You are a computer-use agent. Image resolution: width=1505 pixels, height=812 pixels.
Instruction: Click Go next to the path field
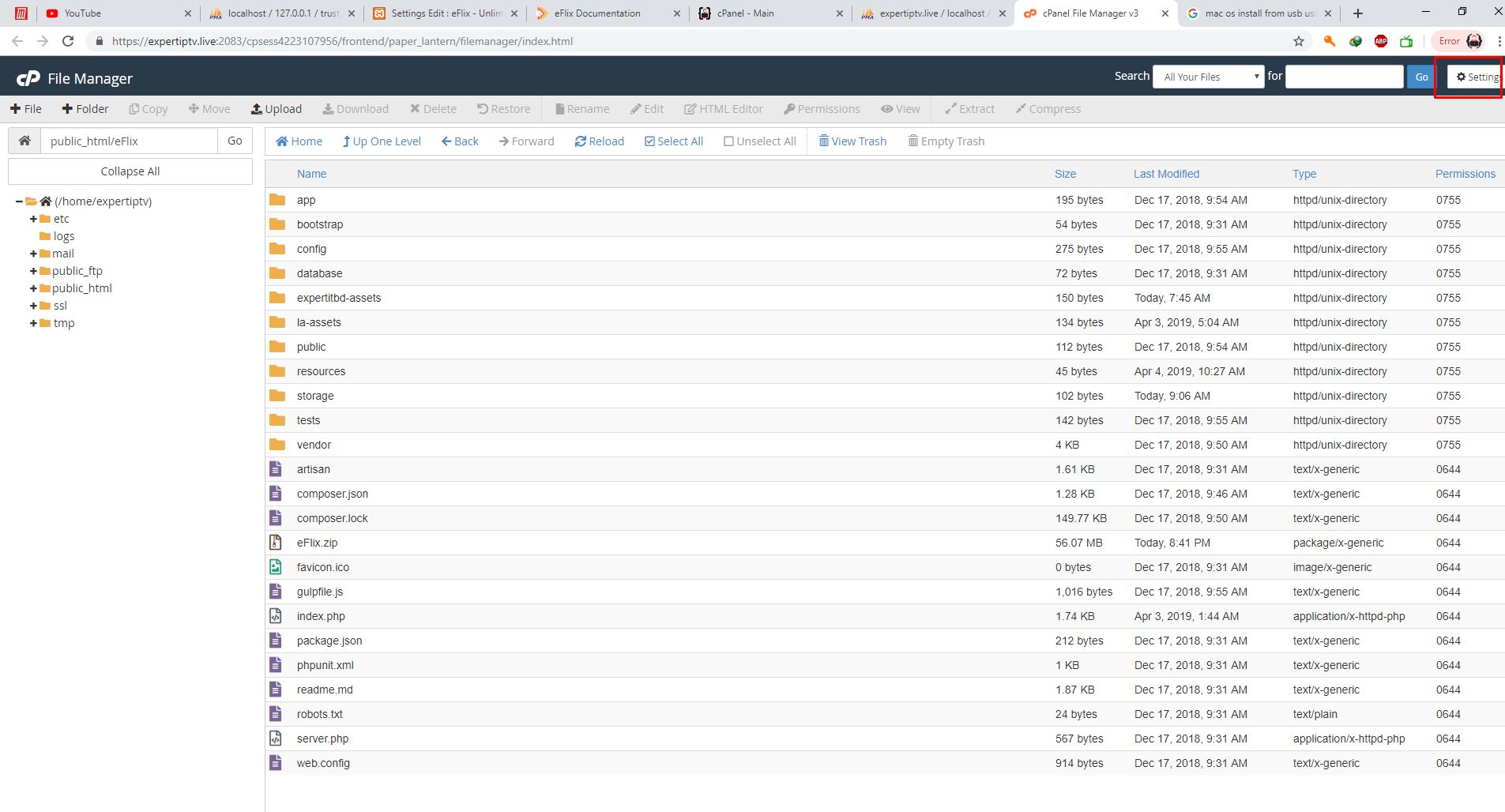pyautogui.click(x=235, y=141)
